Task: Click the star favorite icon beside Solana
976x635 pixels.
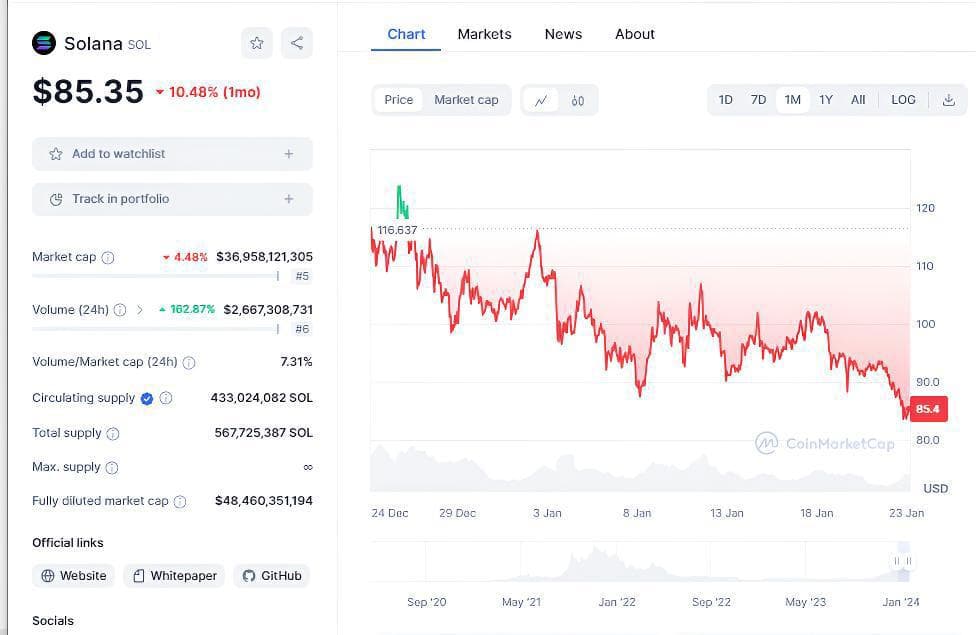Action: (x=257, y=43)
